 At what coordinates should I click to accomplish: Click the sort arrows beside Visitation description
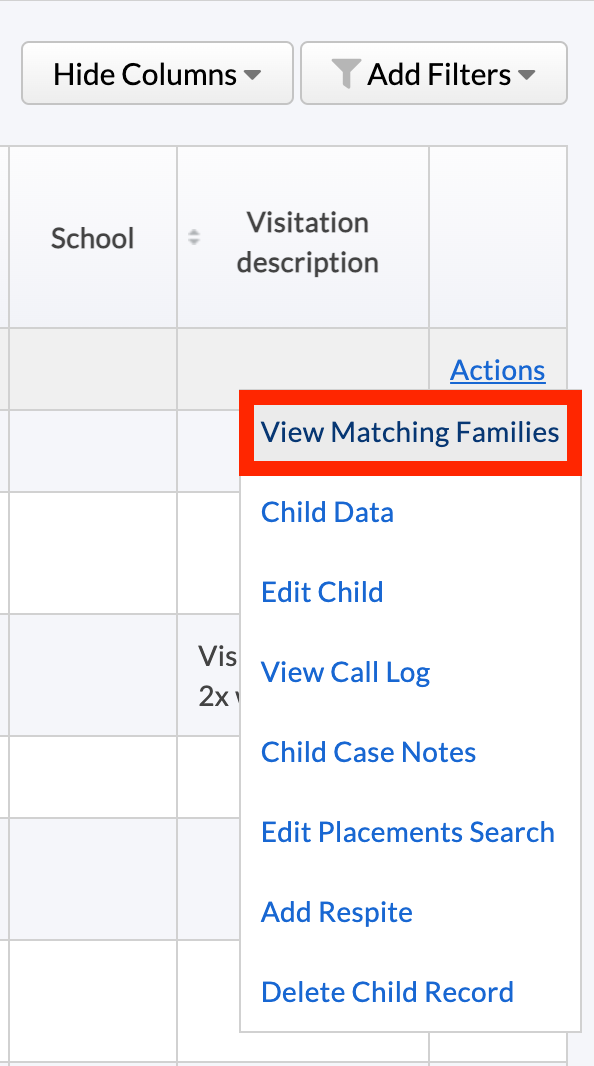coord(193,238)
